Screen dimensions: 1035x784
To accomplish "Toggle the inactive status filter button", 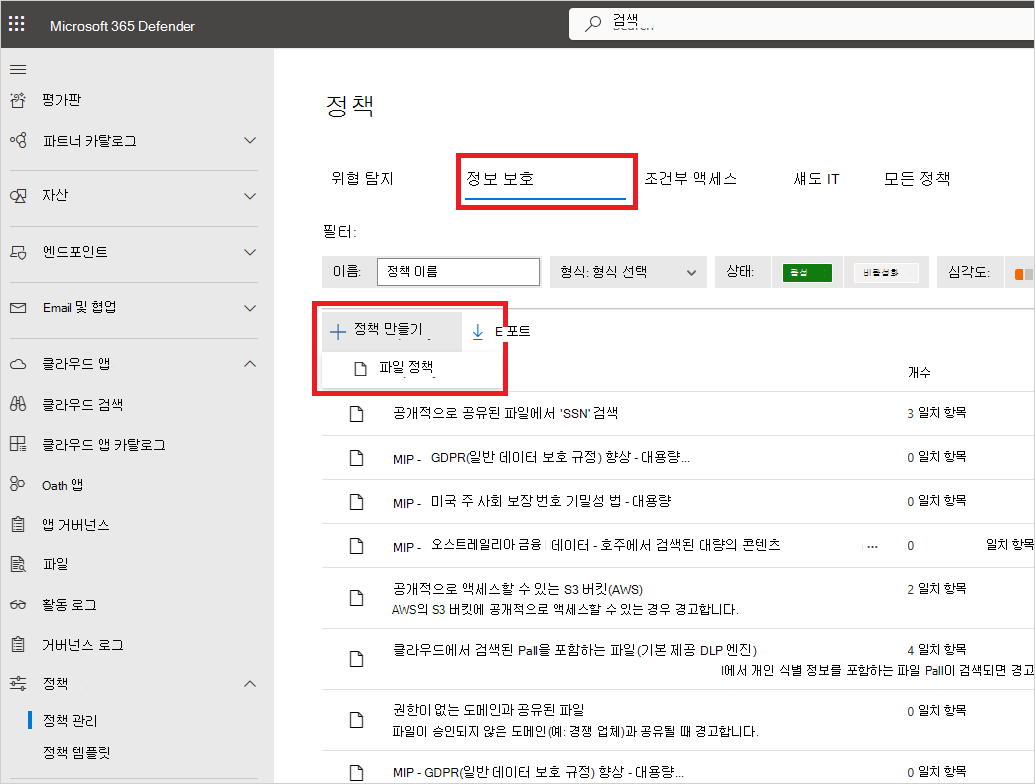I will point(886,272).
